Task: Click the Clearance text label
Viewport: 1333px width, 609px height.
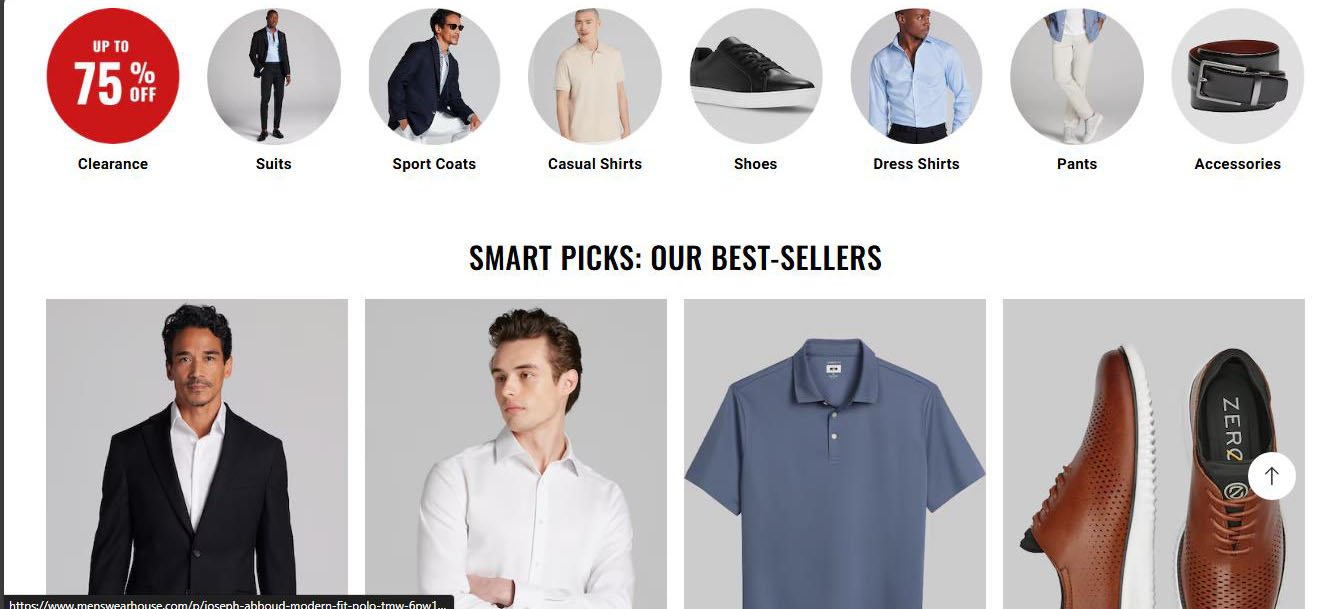Action: (x=113, y=164)
